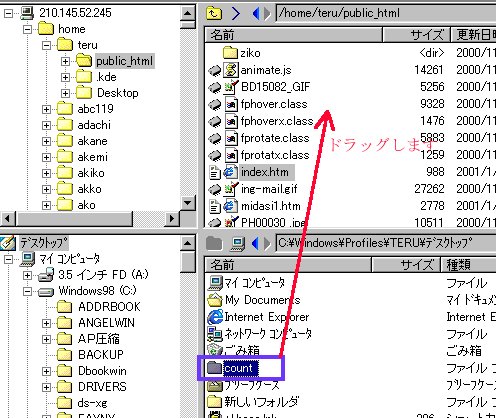Click the blue back arrow in remote toolbar
This screenshot has height=418, width=496.
256,13
